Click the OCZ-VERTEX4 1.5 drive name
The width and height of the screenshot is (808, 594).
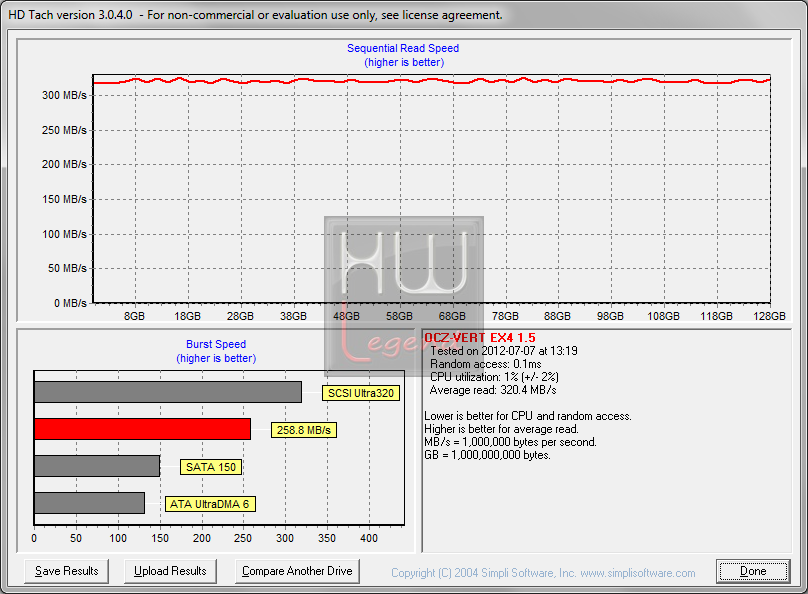click(x=480, y=337)
